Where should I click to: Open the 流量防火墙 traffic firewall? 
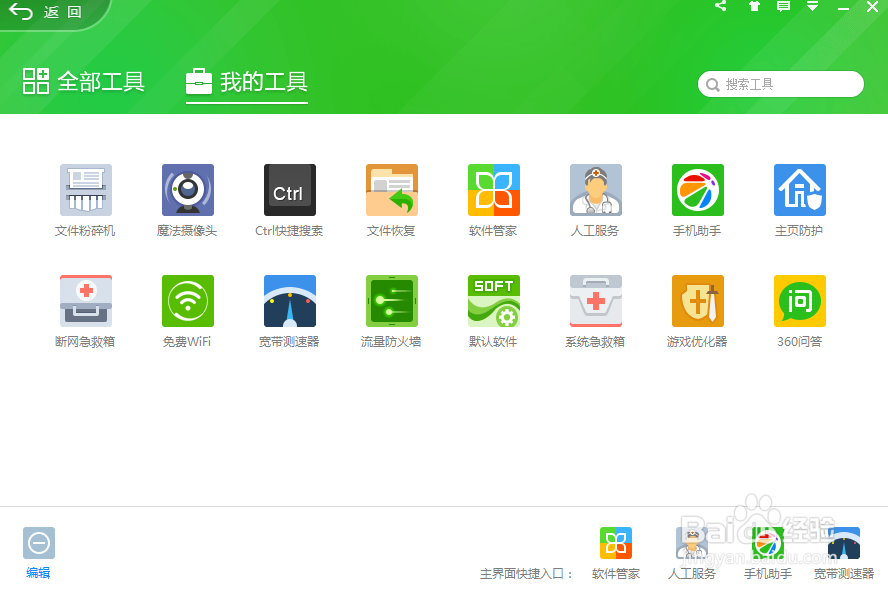click(391, 301)
